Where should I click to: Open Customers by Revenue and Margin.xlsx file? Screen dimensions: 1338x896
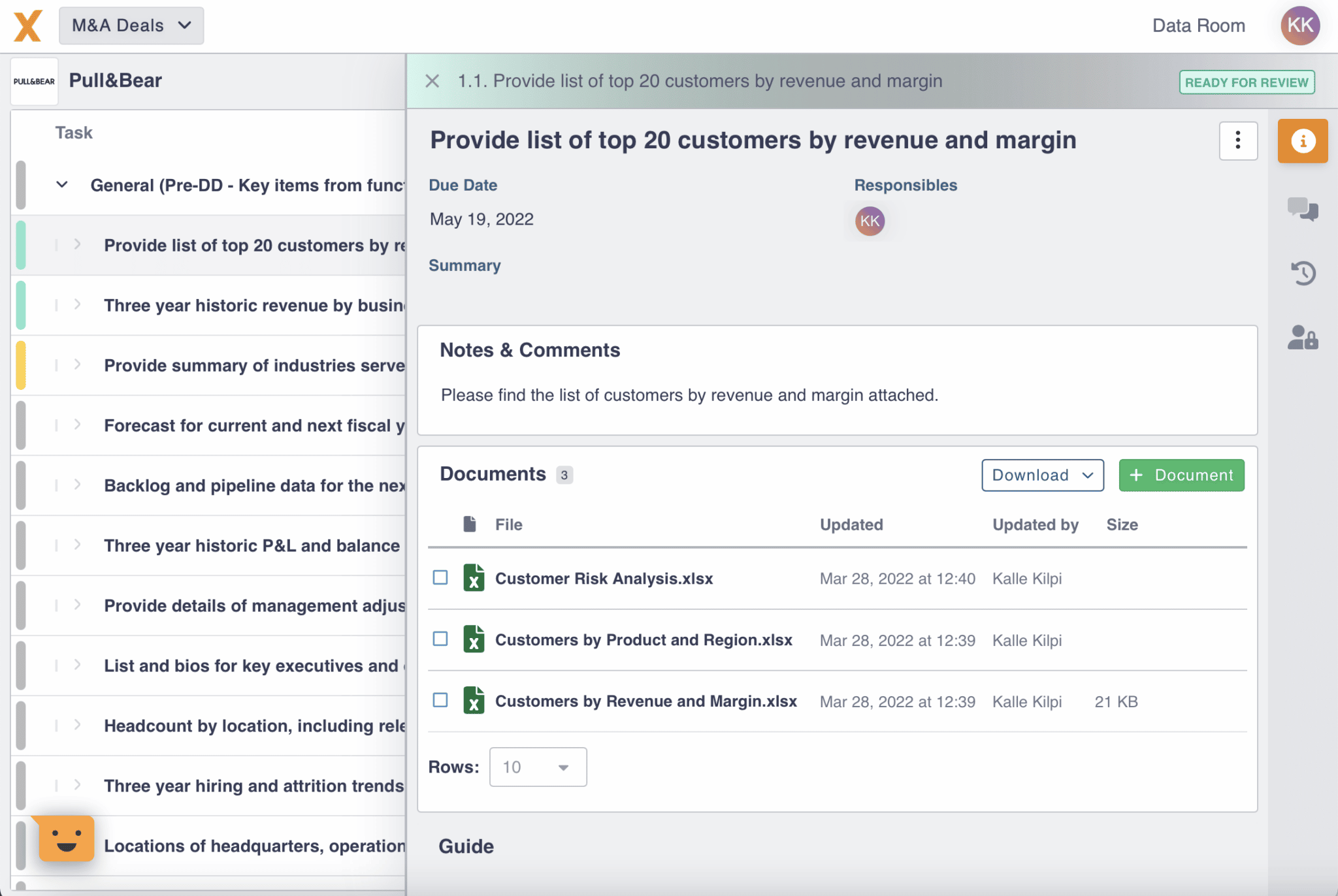pyautogui.click(x=645, y=701)
